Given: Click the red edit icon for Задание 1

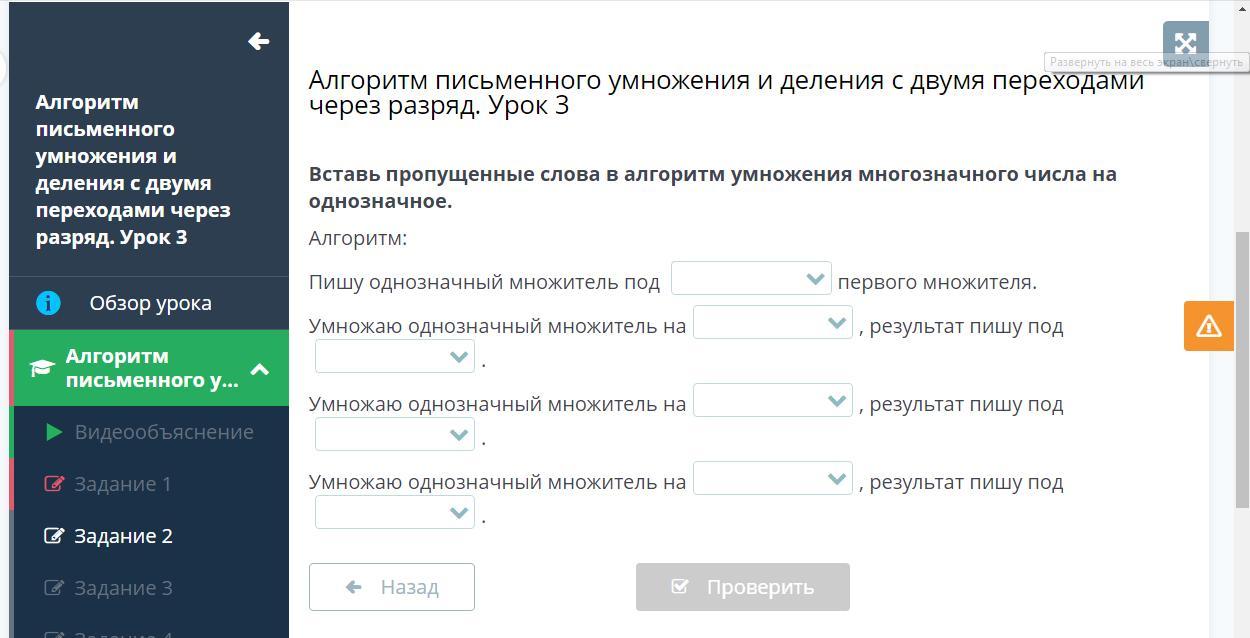Looking at the screenshot, I should tap(54, 484).
